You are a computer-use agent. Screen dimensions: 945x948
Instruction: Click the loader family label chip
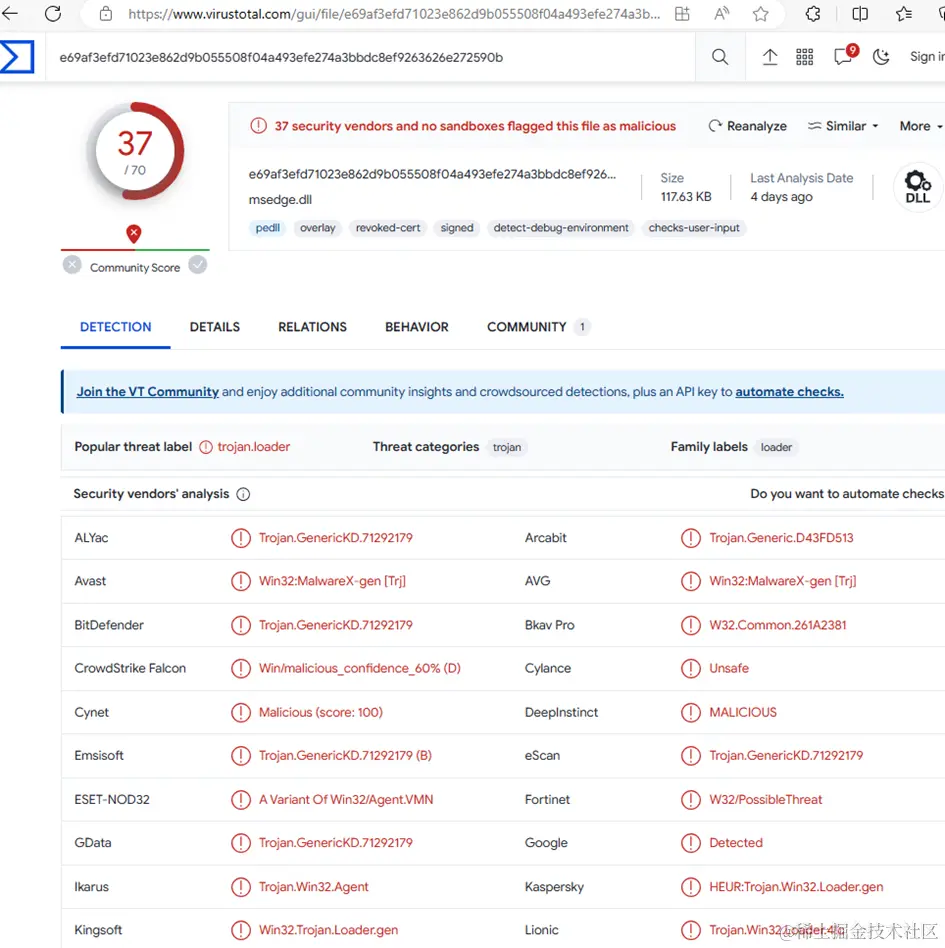(776, 447)
